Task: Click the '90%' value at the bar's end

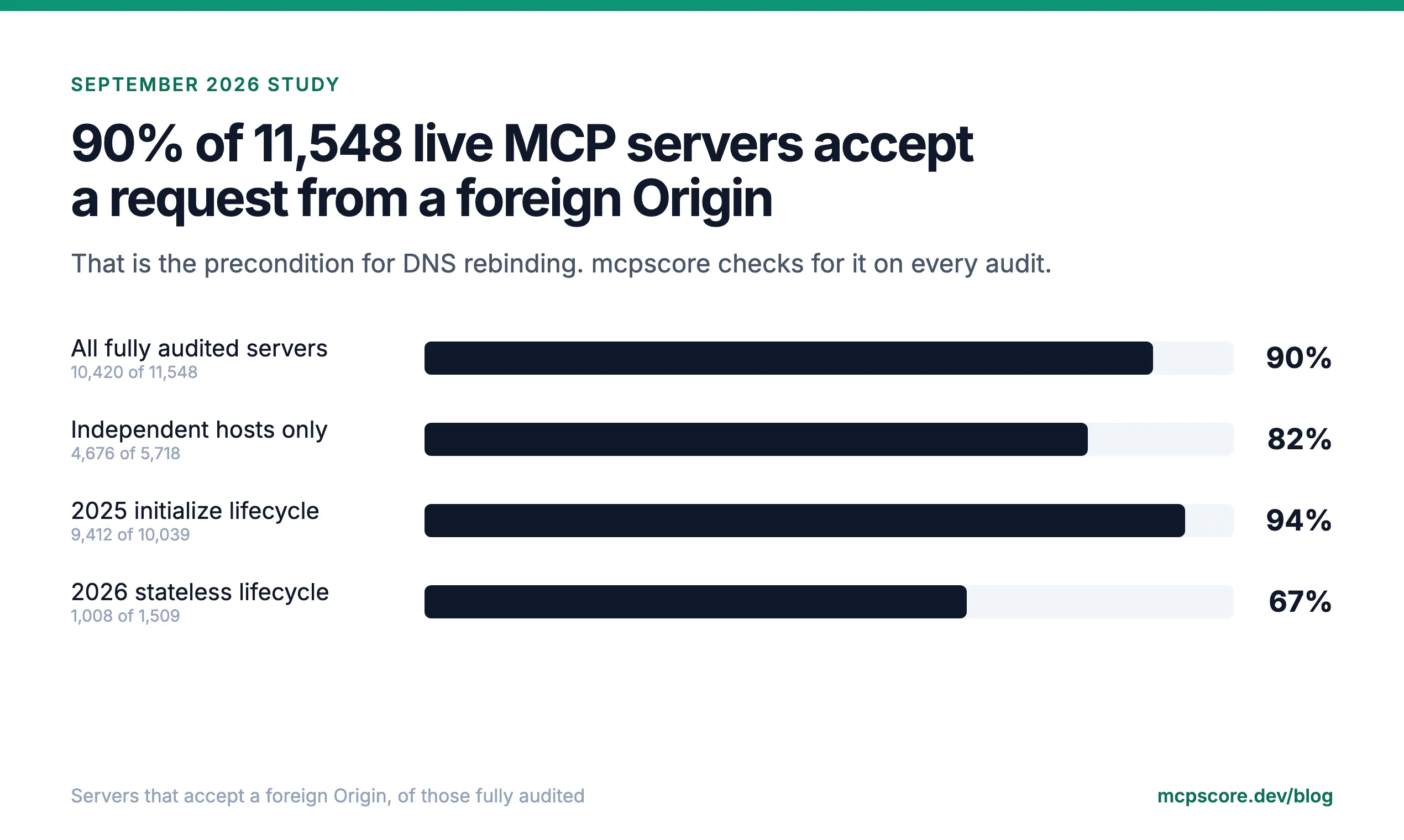Action: tap(1299, 358)
